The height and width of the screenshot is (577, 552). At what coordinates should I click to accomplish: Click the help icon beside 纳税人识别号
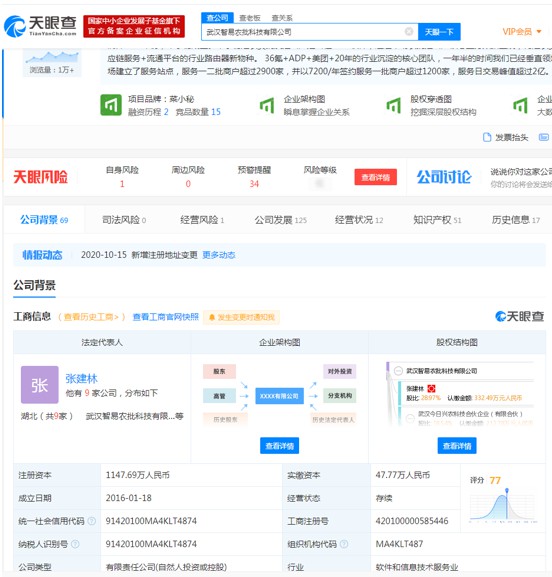coord(75,544)
